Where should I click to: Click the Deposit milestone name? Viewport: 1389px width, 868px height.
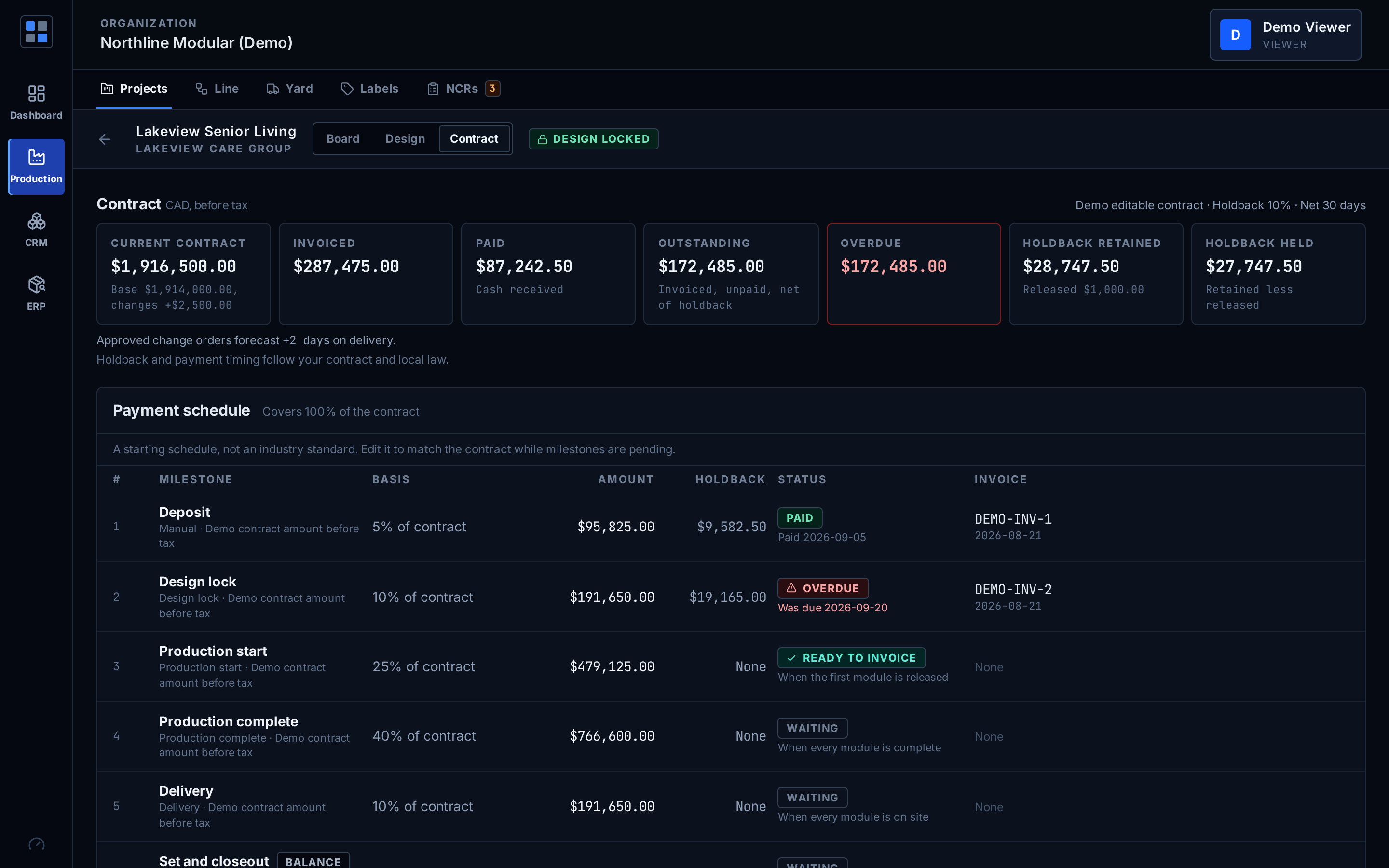(x=184, y=512)
